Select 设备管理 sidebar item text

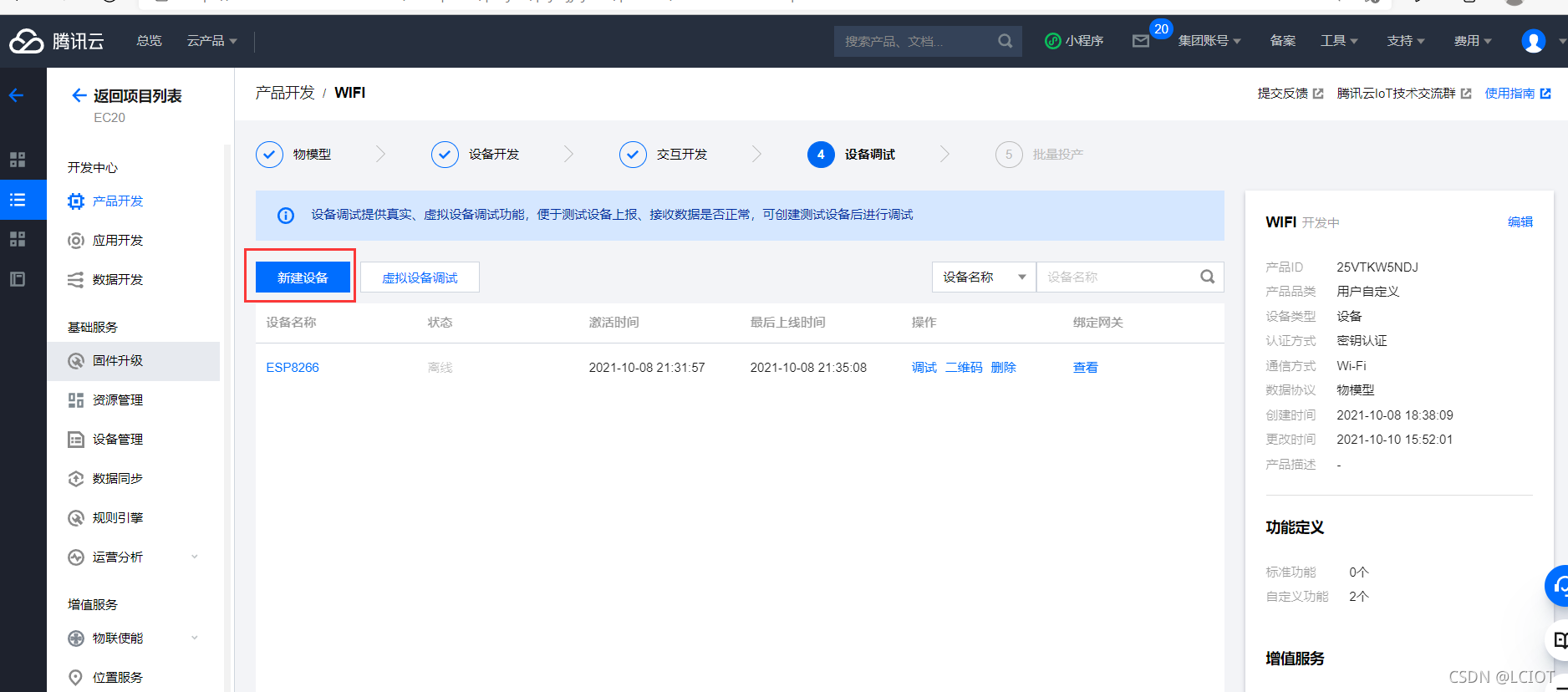click(118, 440)
